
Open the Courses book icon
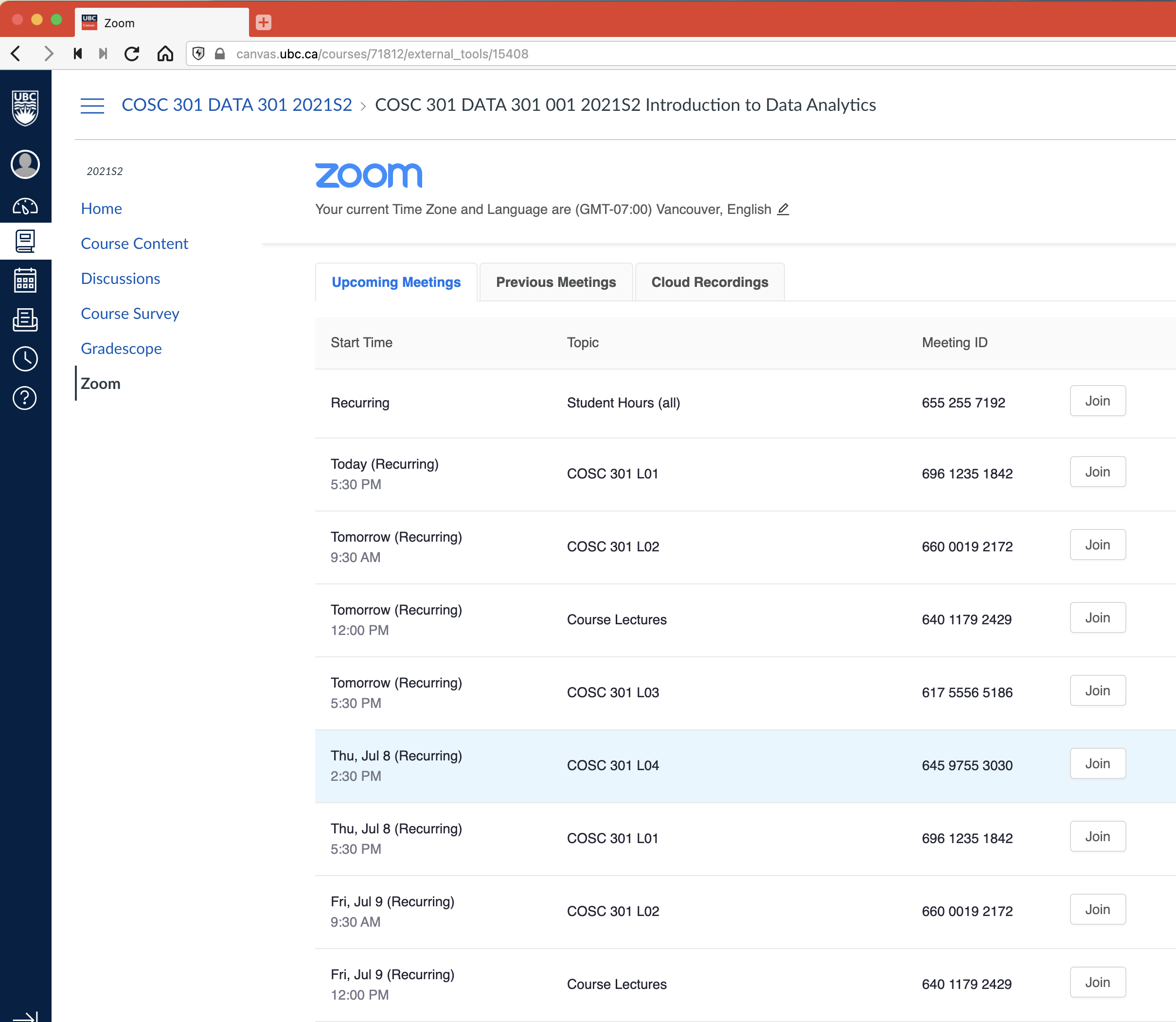tap(25, 241)
